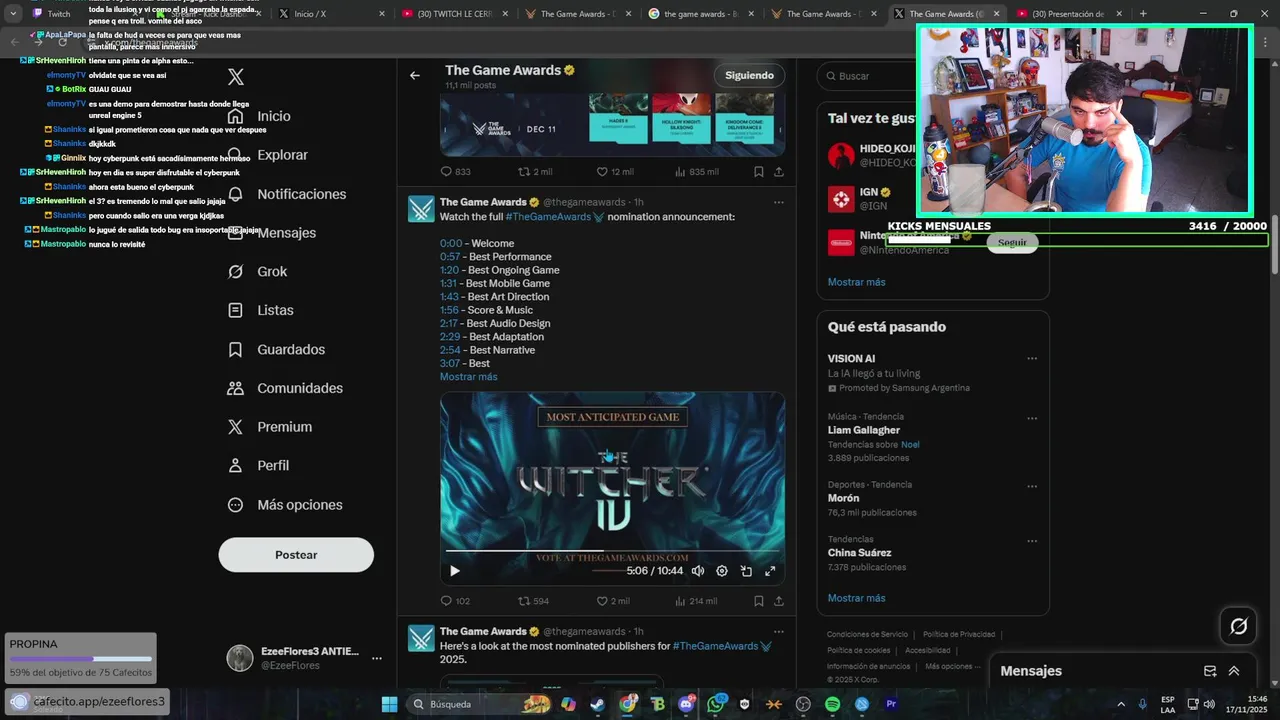
Task: Click the Listas icon in sidebar
Action: pos(236,311)
